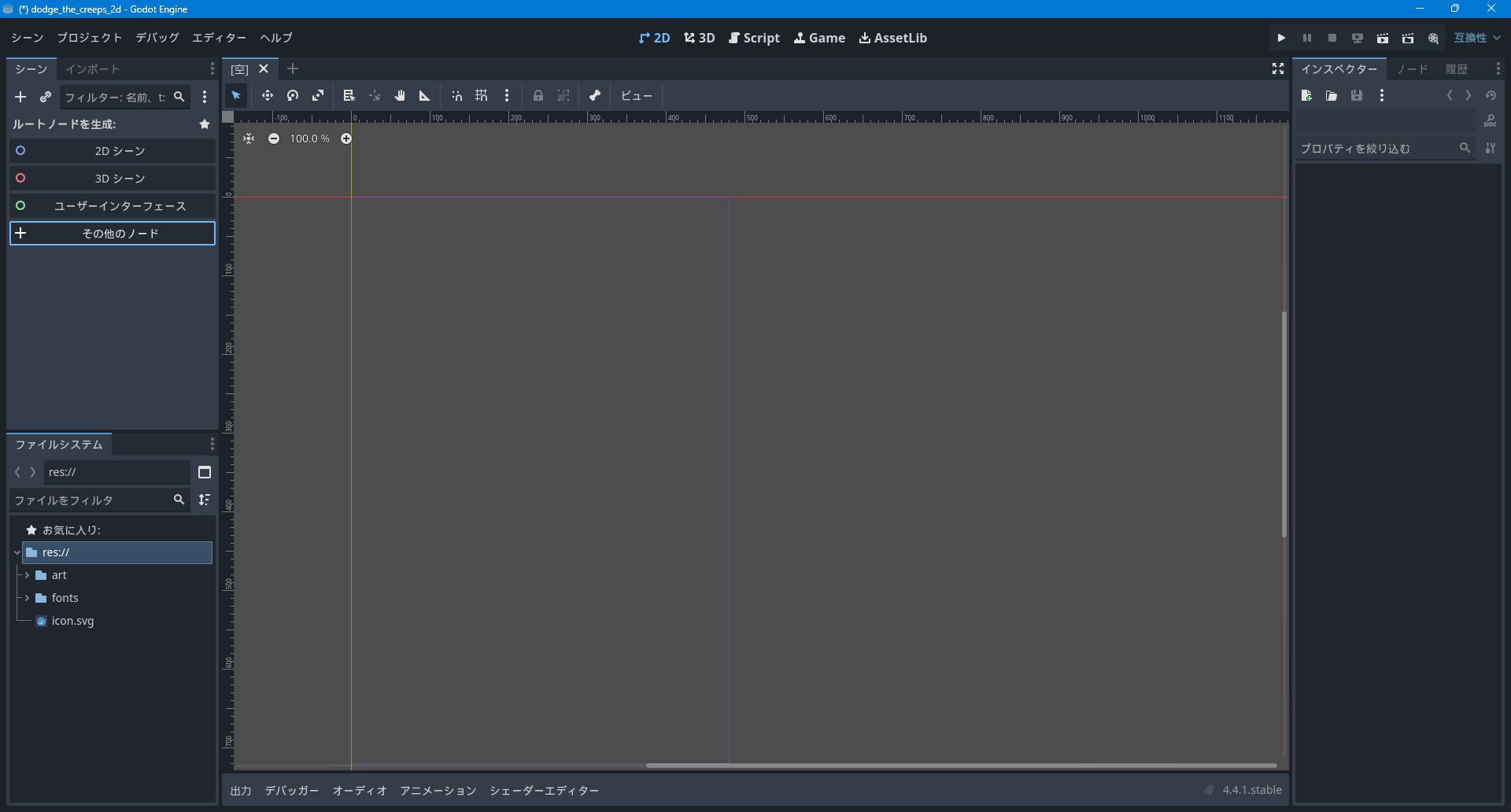Image resolution: width=1511 pixels, height=812 pixels.
Task: Switch to the 3D workspace
Action: point(700,38)
